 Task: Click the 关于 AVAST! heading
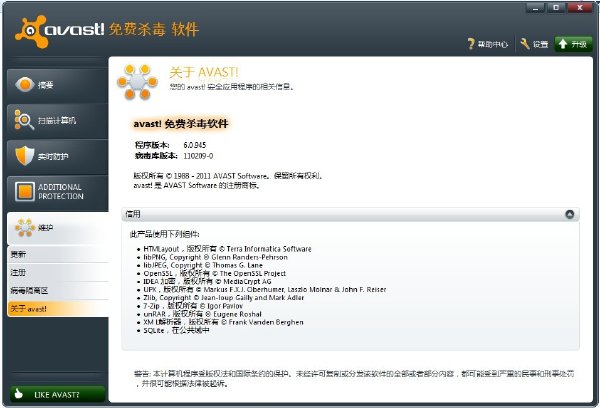click(204, 72)
